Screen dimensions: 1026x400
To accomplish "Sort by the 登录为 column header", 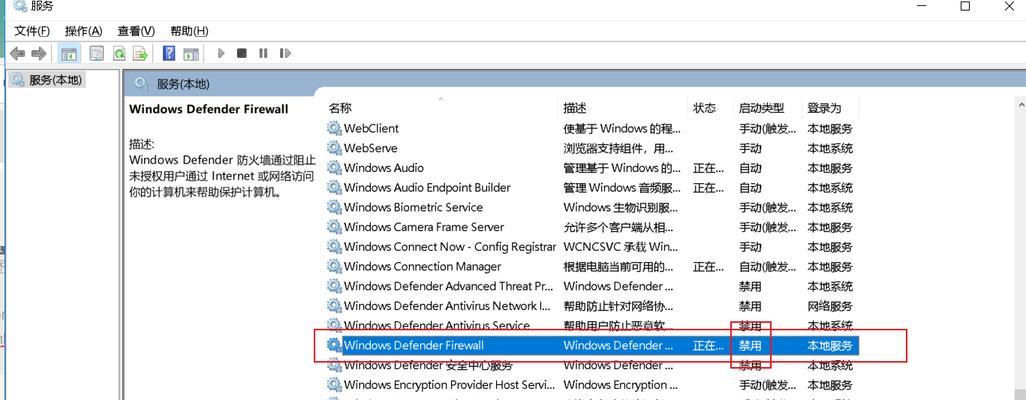I will 824,108.
